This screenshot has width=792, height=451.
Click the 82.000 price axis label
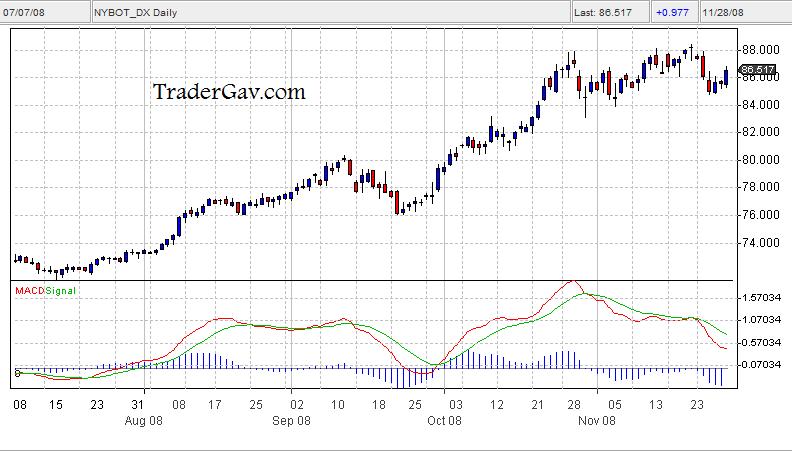pyautogui.click(x=760, y=132)
